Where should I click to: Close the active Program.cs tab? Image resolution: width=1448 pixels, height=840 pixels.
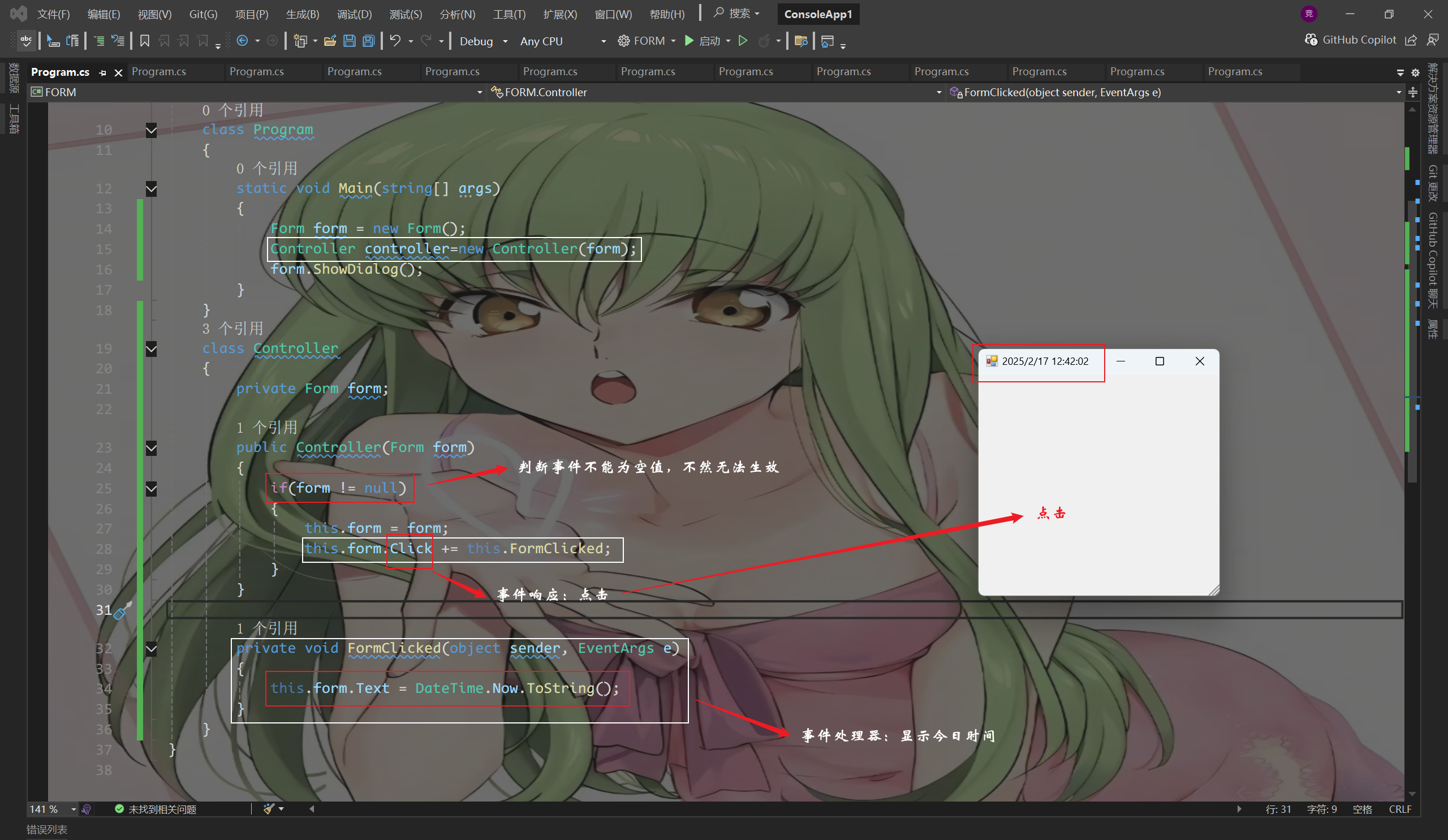(118, 72)
